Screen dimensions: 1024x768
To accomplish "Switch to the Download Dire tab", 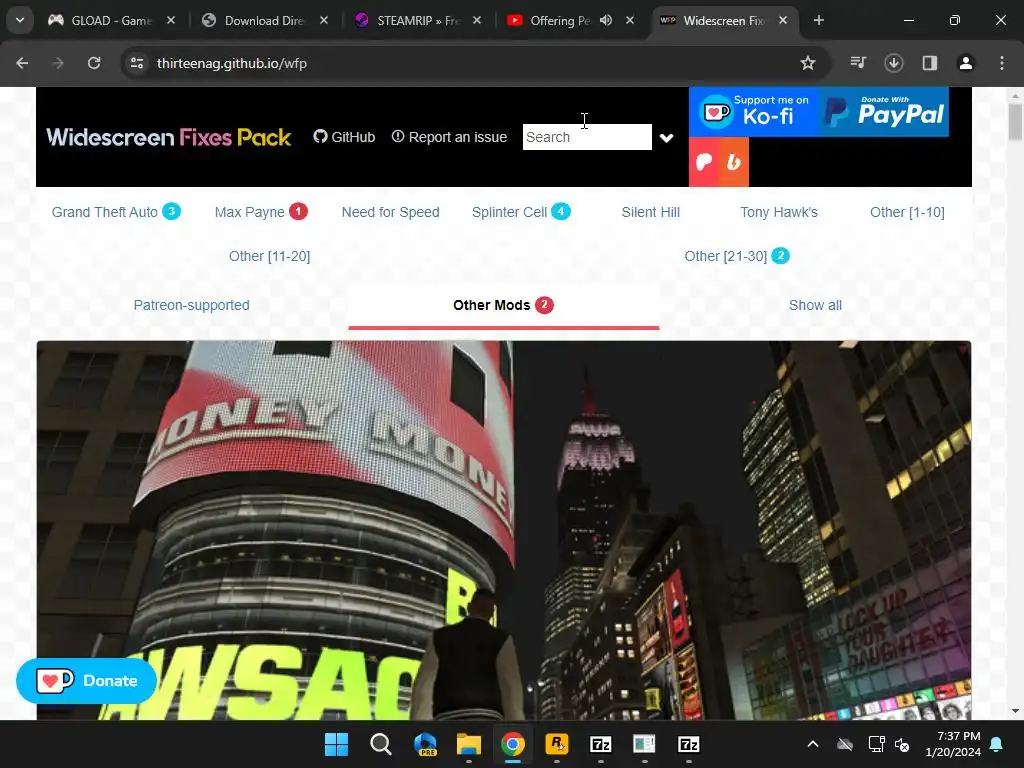I will pos(264,20).
